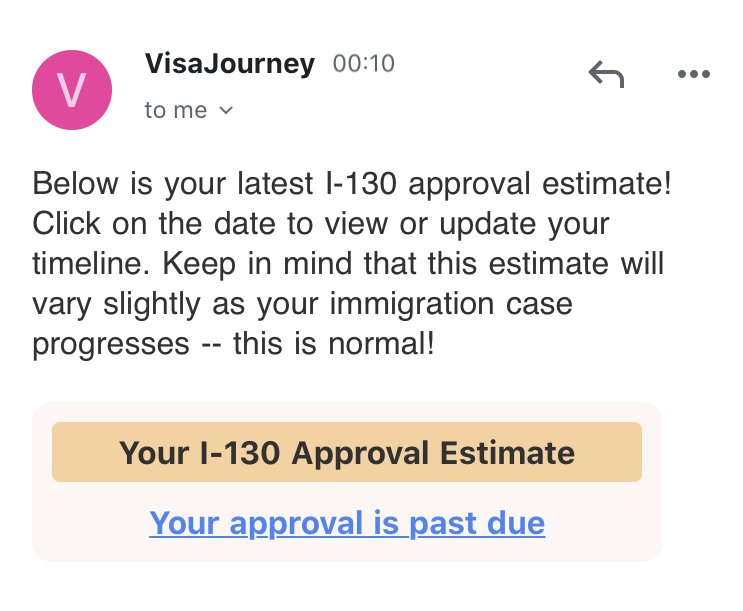Screen dimensions: 743x611
Task: Click the pink V sender avatar
Action: tap(72, 90)
